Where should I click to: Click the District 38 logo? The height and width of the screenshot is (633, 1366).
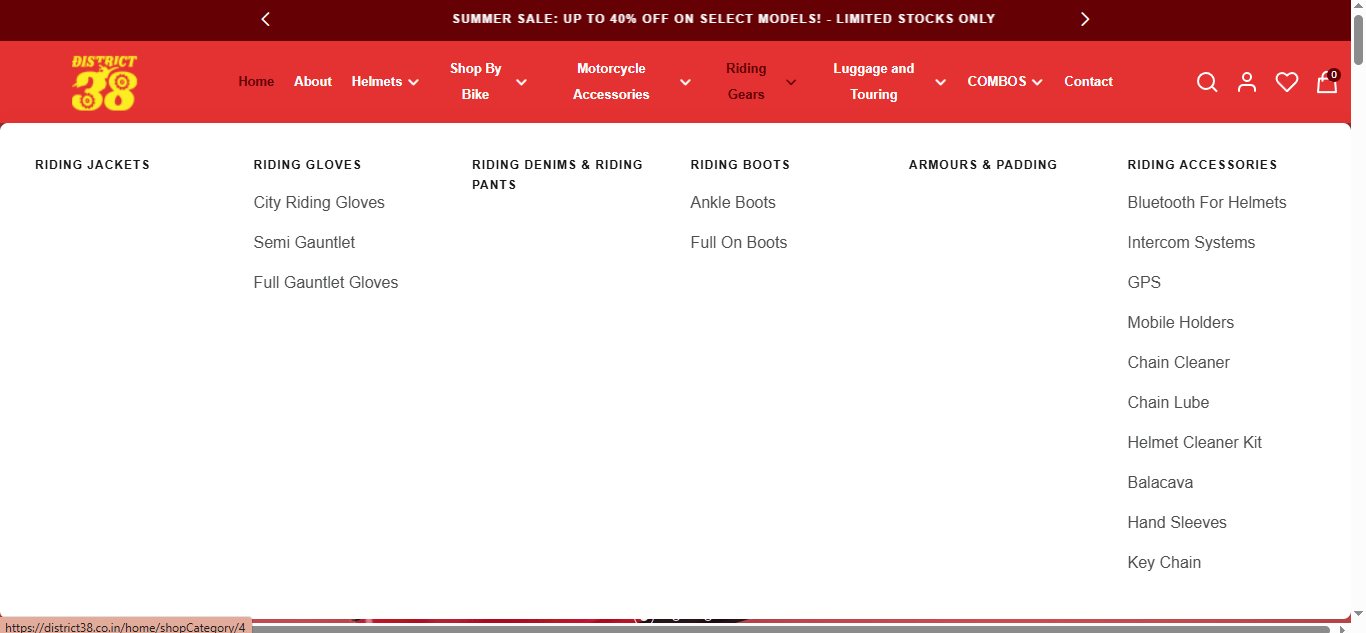pyautogui.click(x=104, y=82)
